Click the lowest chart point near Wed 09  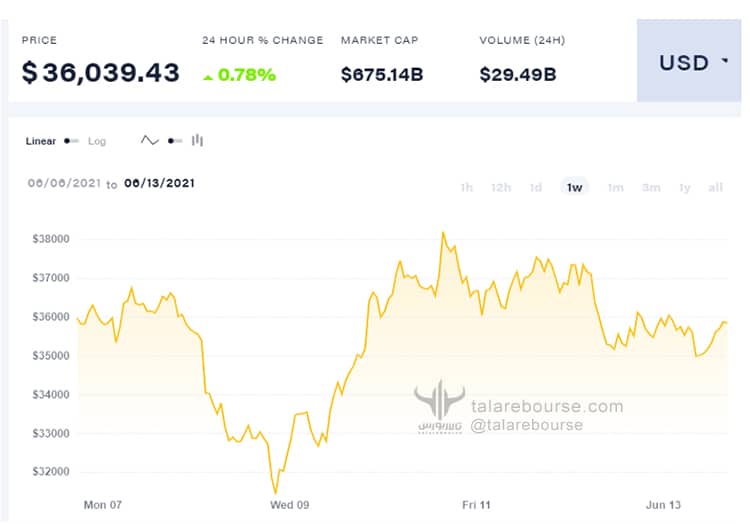[276, 492]
